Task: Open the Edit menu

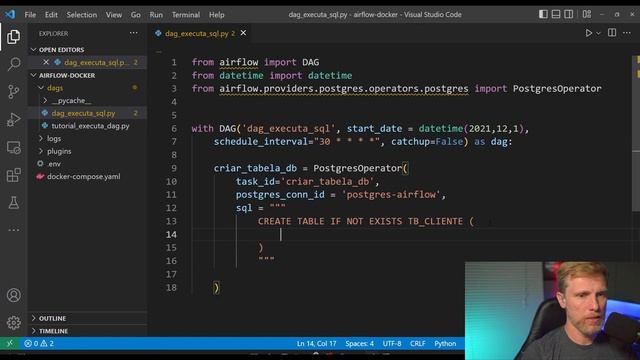Action: point(51,15)
